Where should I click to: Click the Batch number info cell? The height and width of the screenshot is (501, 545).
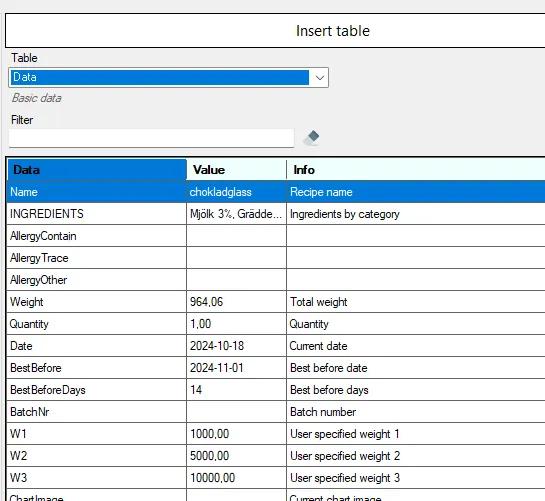click(416, 412)
